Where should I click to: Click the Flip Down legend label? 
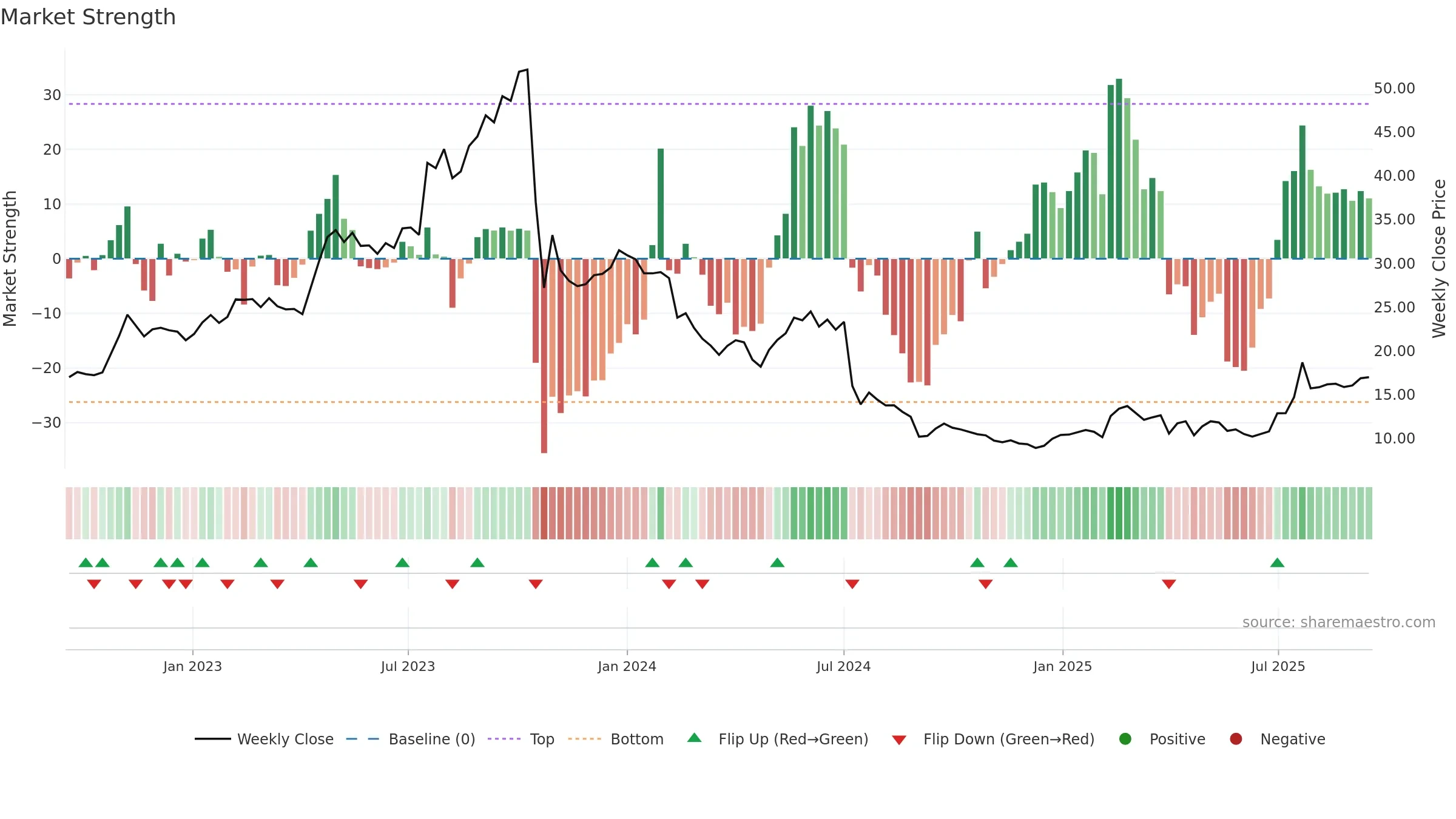click(1009, 739)
